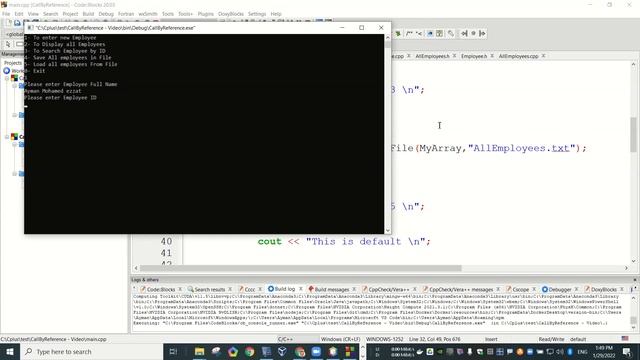Click the DoxyBlocks run CHM icon
This screenshot has width=640, height=360.
coord(439,33)
